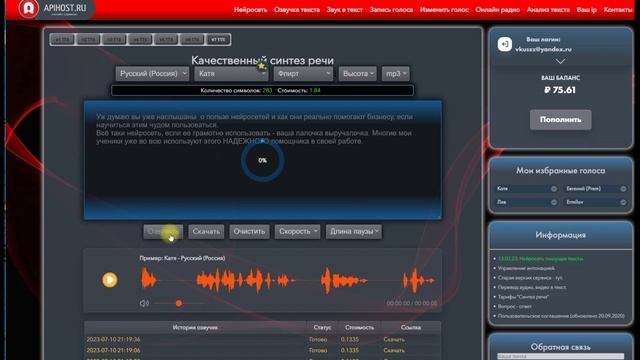Open Звук в текст menu item
640x360 pixels.
click(x=344, y=10)
